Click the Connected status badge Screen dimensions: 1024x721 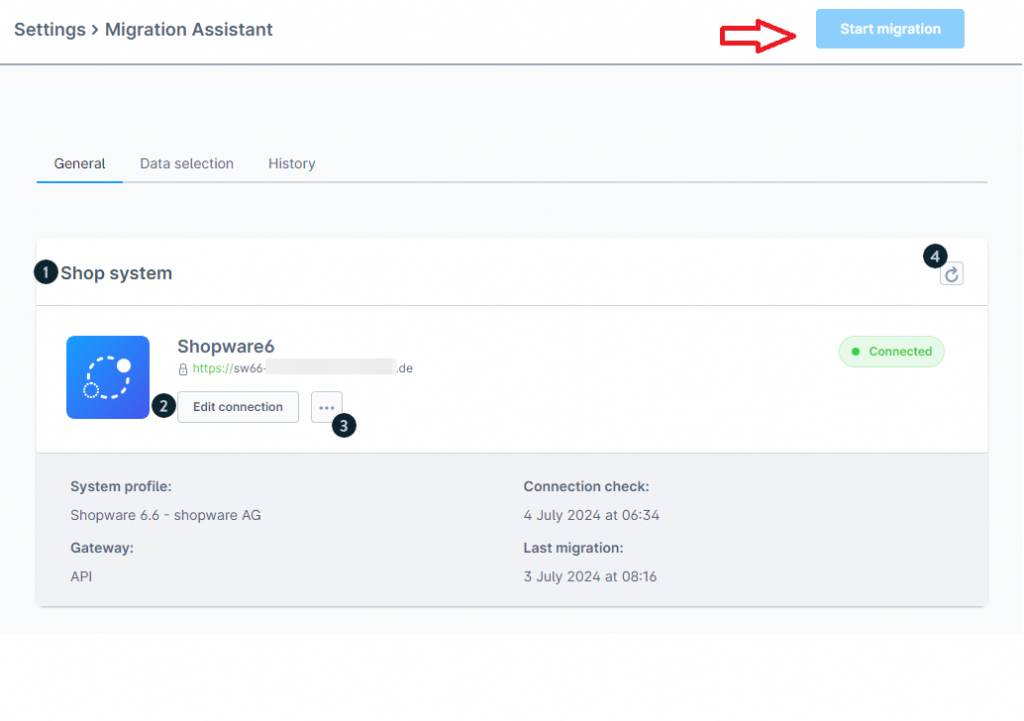click(891, 351)
